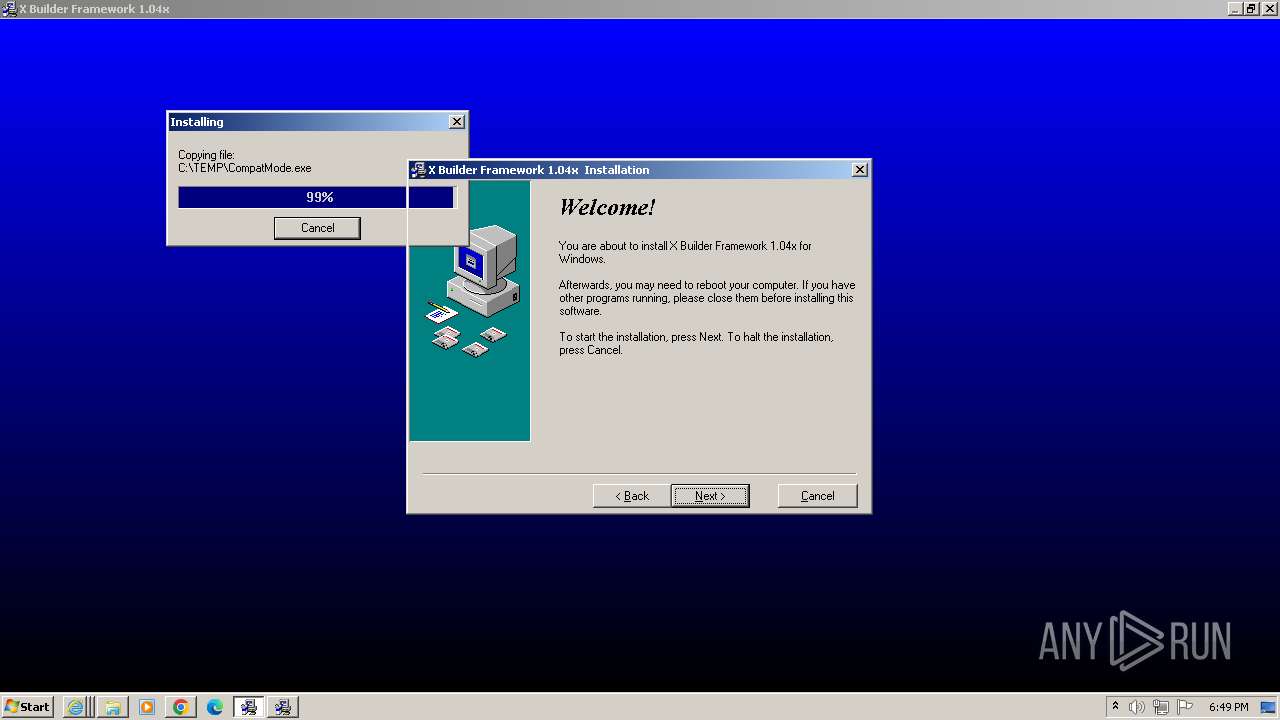Close the X Builder Framework Installation dialog
The height and width of the screenshot is (720, 1280).
[x=860, y=170]
